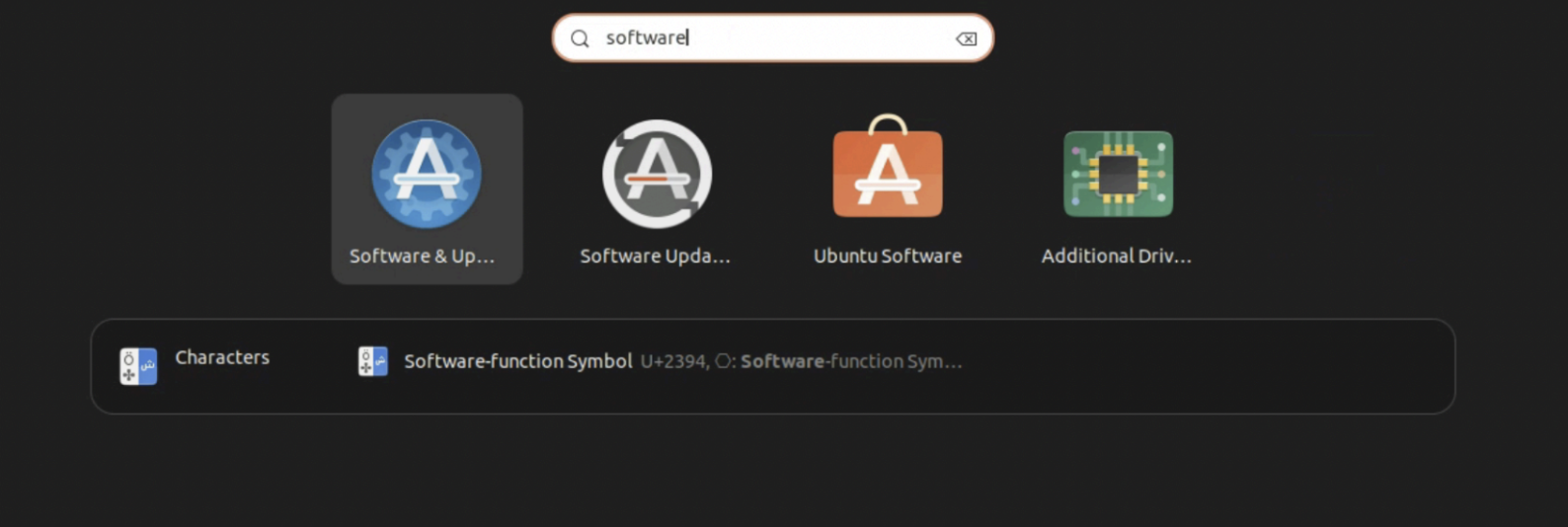The image size is (1568, 527).
Task: Click the typed word "software" in search box
Action: pos(646,38)
